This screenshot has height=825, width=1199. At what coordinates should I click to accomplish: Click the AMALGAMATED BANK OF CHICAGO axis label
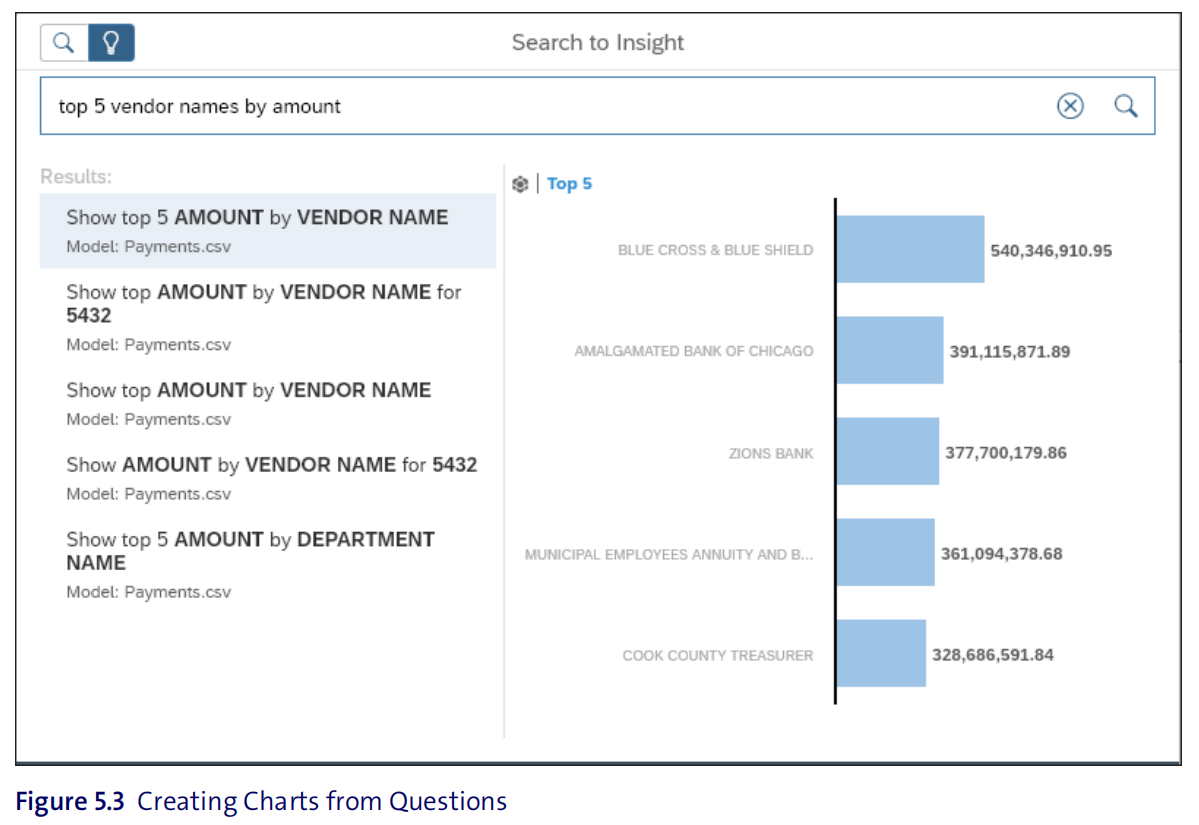click(694, 351)
